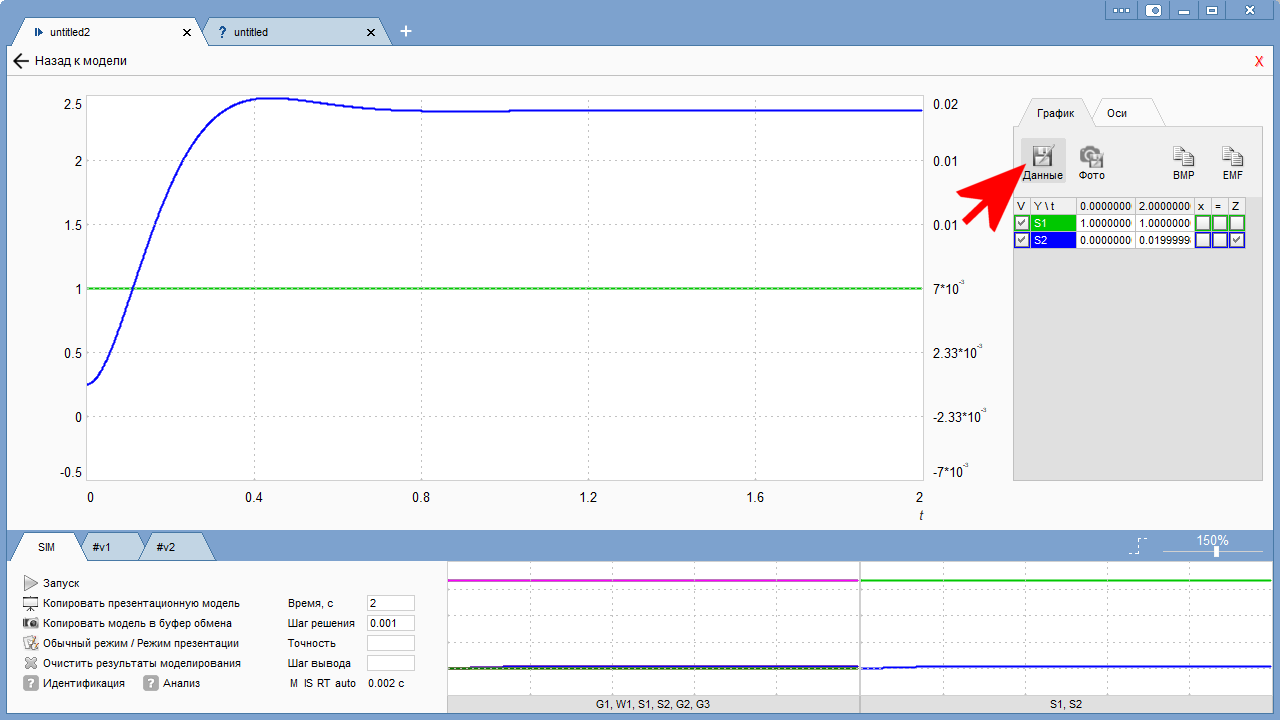Click the blue S2 color swatch

[1053, 241]
